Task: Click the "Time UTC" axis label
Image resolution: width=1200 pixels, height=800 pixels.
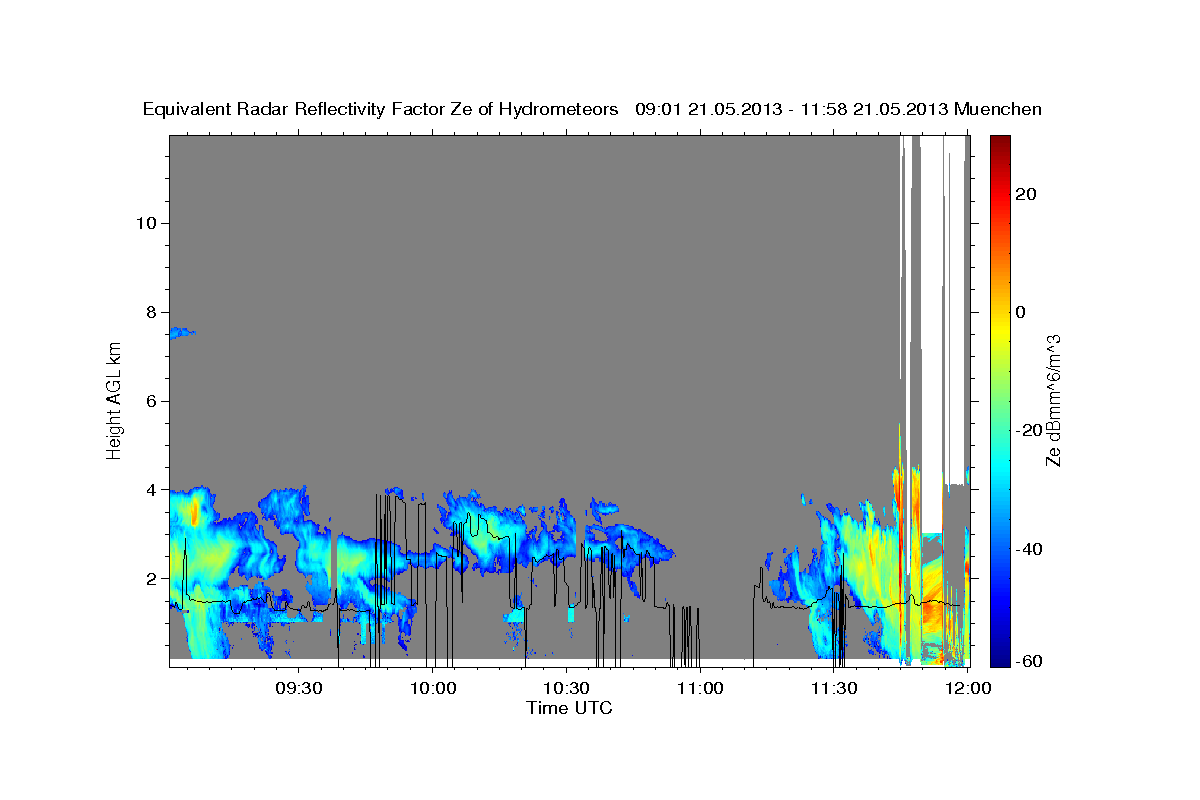Action: pyautogui.click(x=569, y=708)
